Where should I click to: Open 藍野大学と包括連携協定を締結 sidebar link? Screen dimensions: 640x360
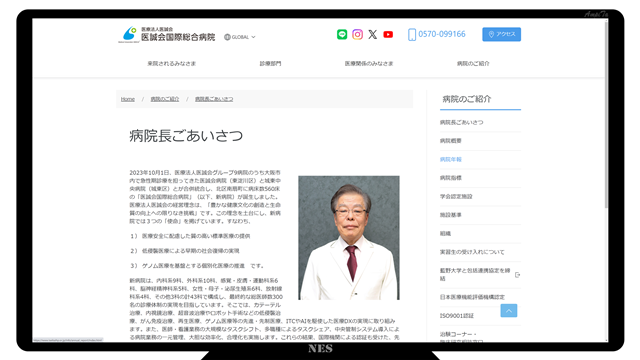[x=475, y=274]
